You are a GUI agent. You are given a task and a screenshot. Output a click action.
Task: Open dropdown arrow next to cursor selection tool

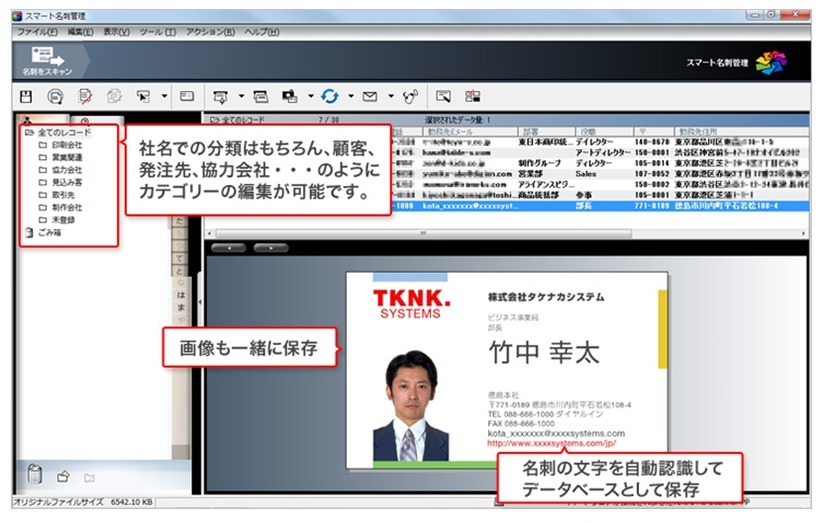tap(164, 96)
